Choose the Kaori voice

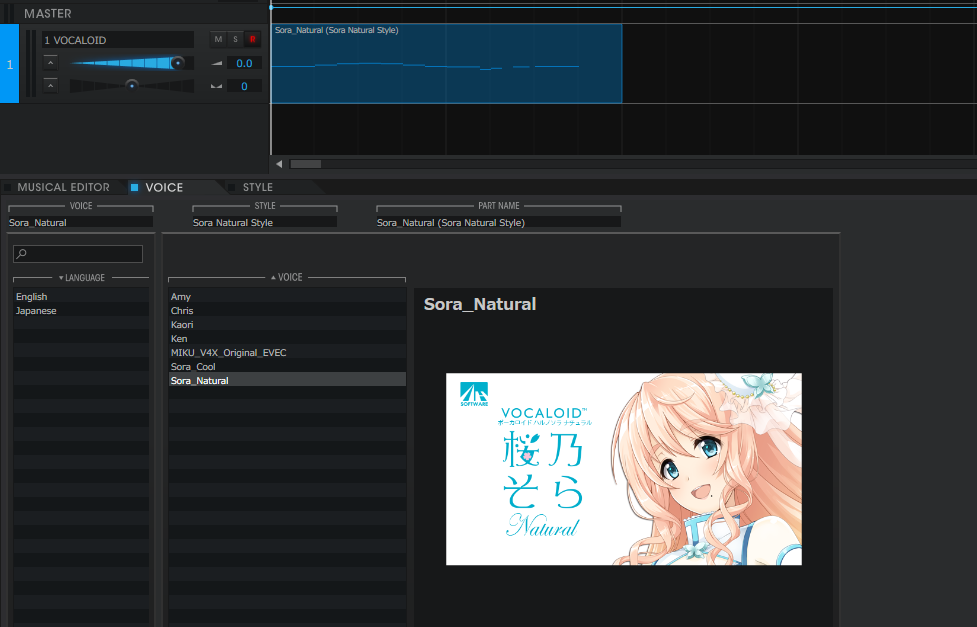(x=287, y=325)
